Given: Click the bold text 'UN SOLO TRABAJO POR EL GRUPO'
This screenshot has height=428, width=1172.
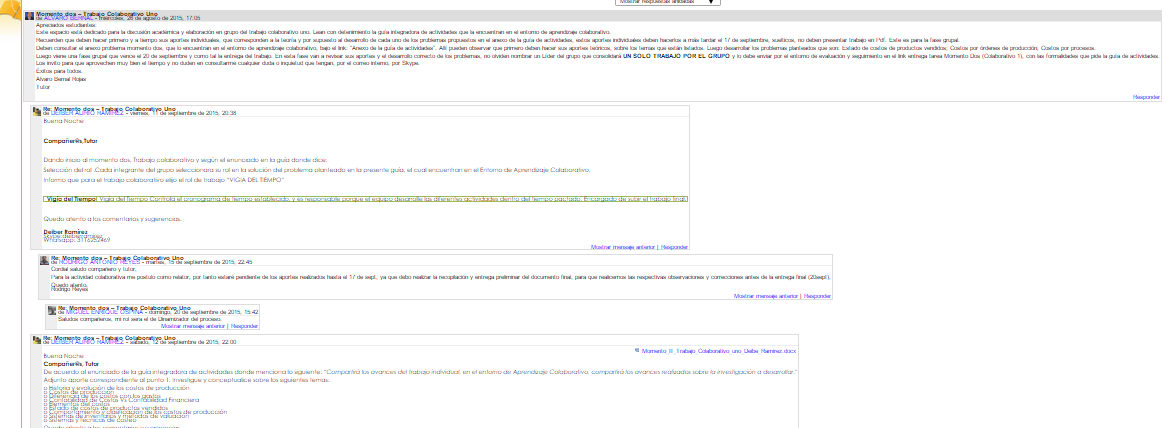Looking at the screenshot, I should pyautogui.click(x=676, y=56).
